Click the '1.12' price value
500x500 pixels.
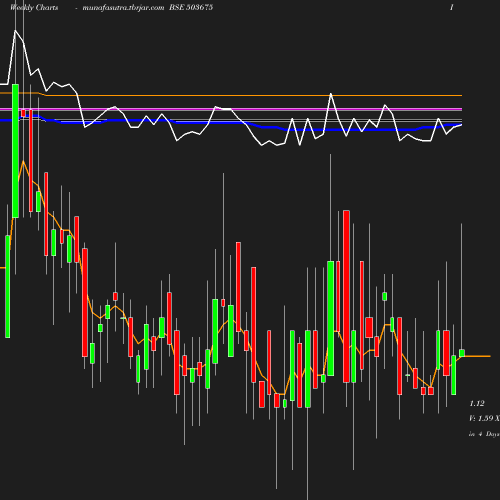tap(477, 403)
